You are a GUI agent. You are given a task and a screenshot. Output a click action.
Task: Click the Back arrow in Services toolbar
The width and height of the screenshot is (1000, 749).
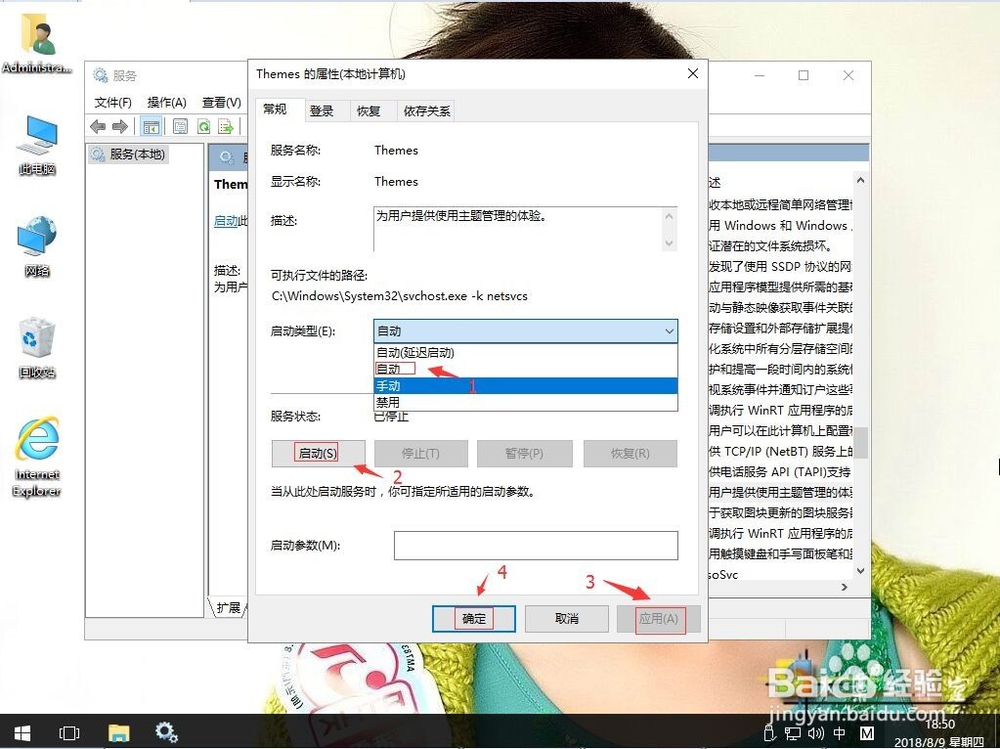[x=98, y=126]
